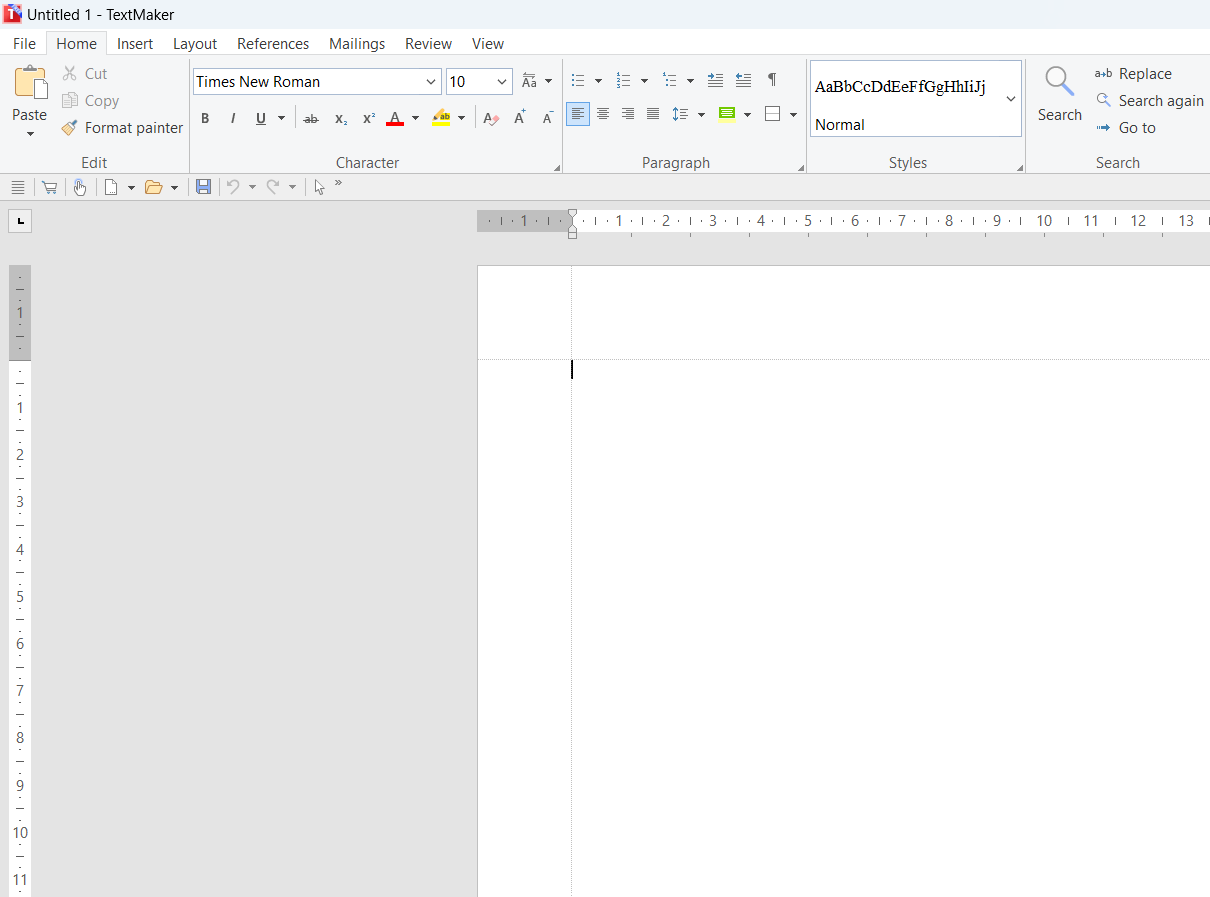Apply the red font color swatch
The image size is (1210, 897).
[395, 118]
